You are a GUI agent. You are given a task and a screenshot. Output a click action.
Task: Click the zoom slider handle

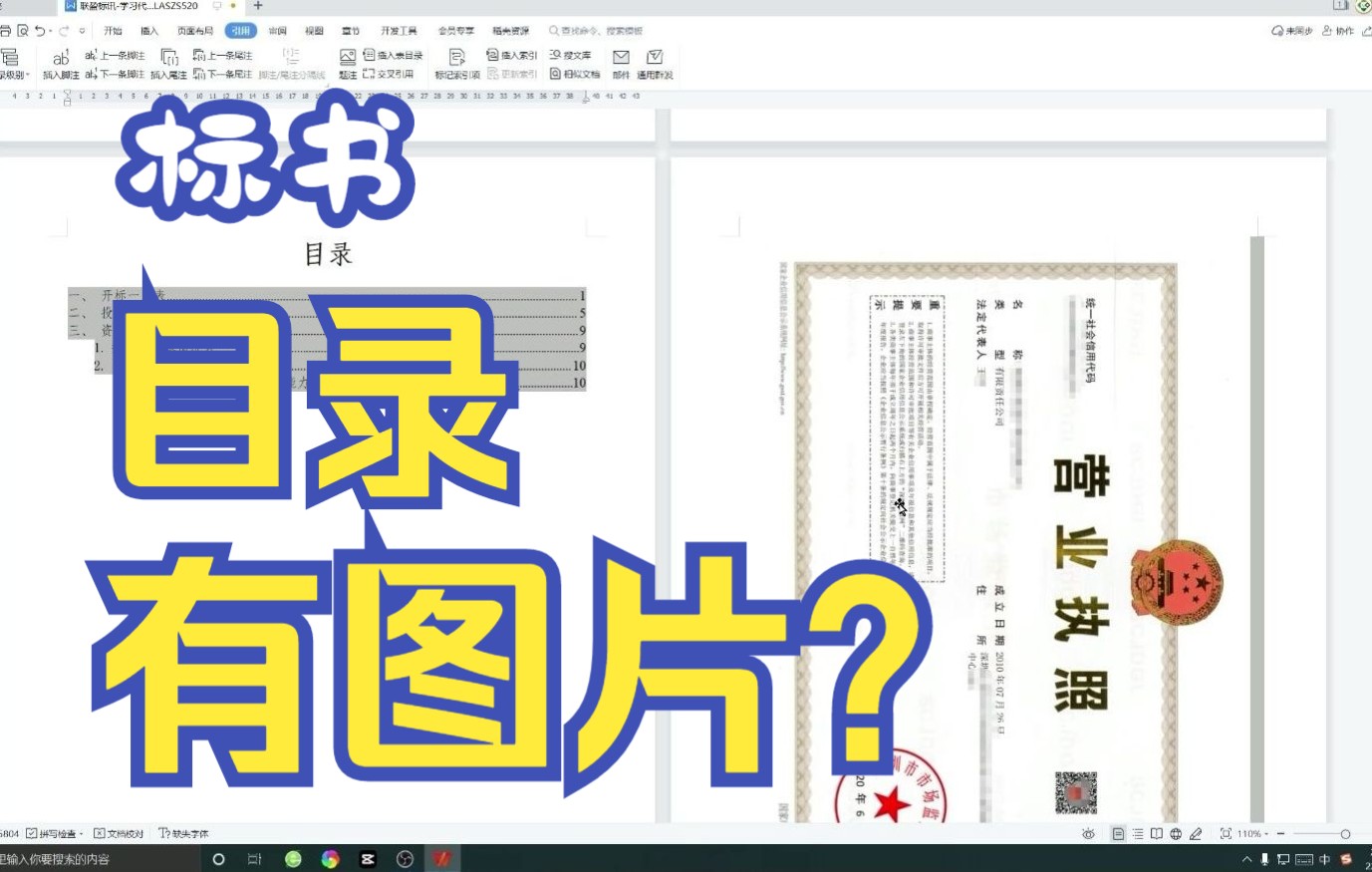tap(1345, 833)
